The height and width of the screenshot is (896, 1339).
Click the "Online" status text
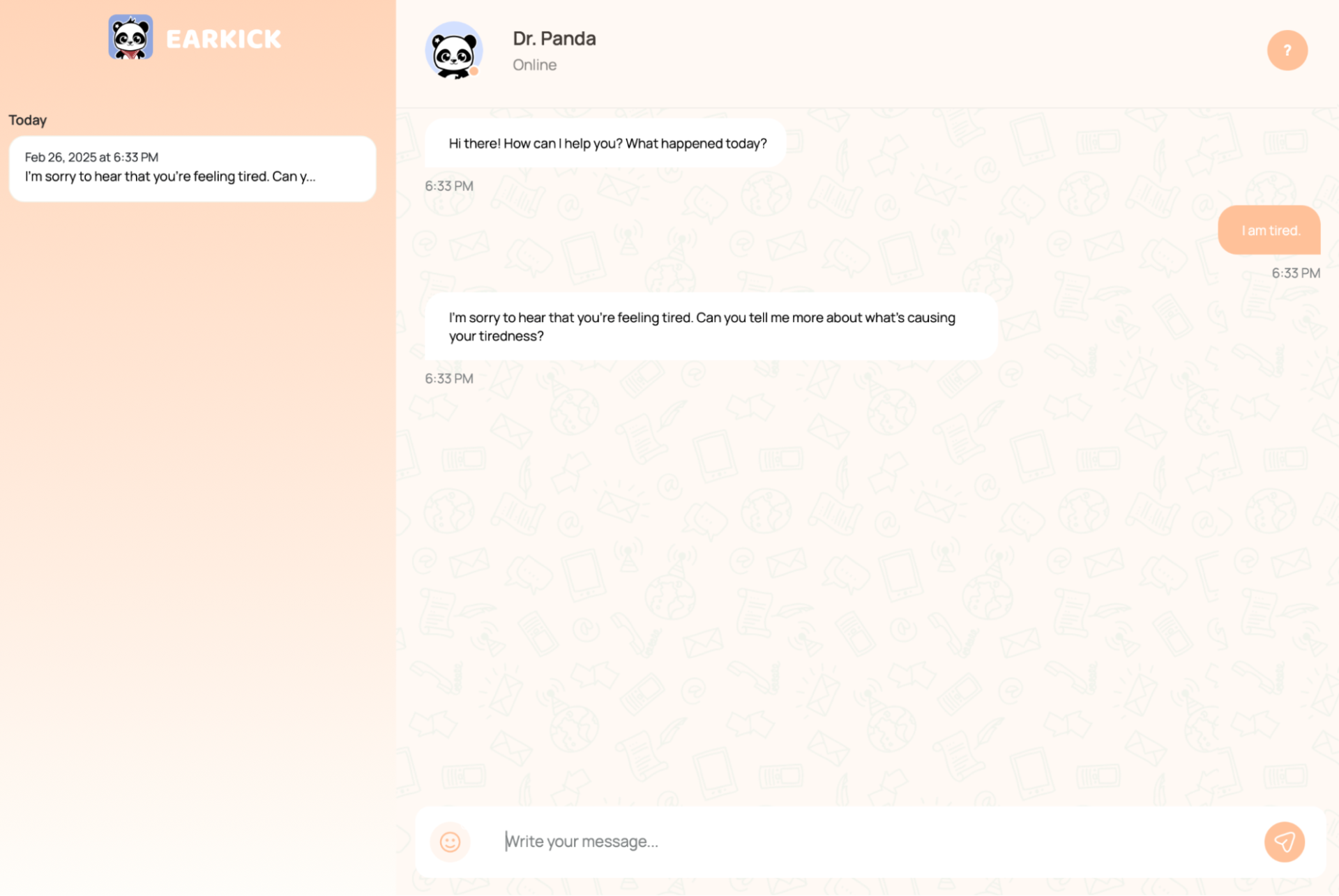(x=534, y=65)
